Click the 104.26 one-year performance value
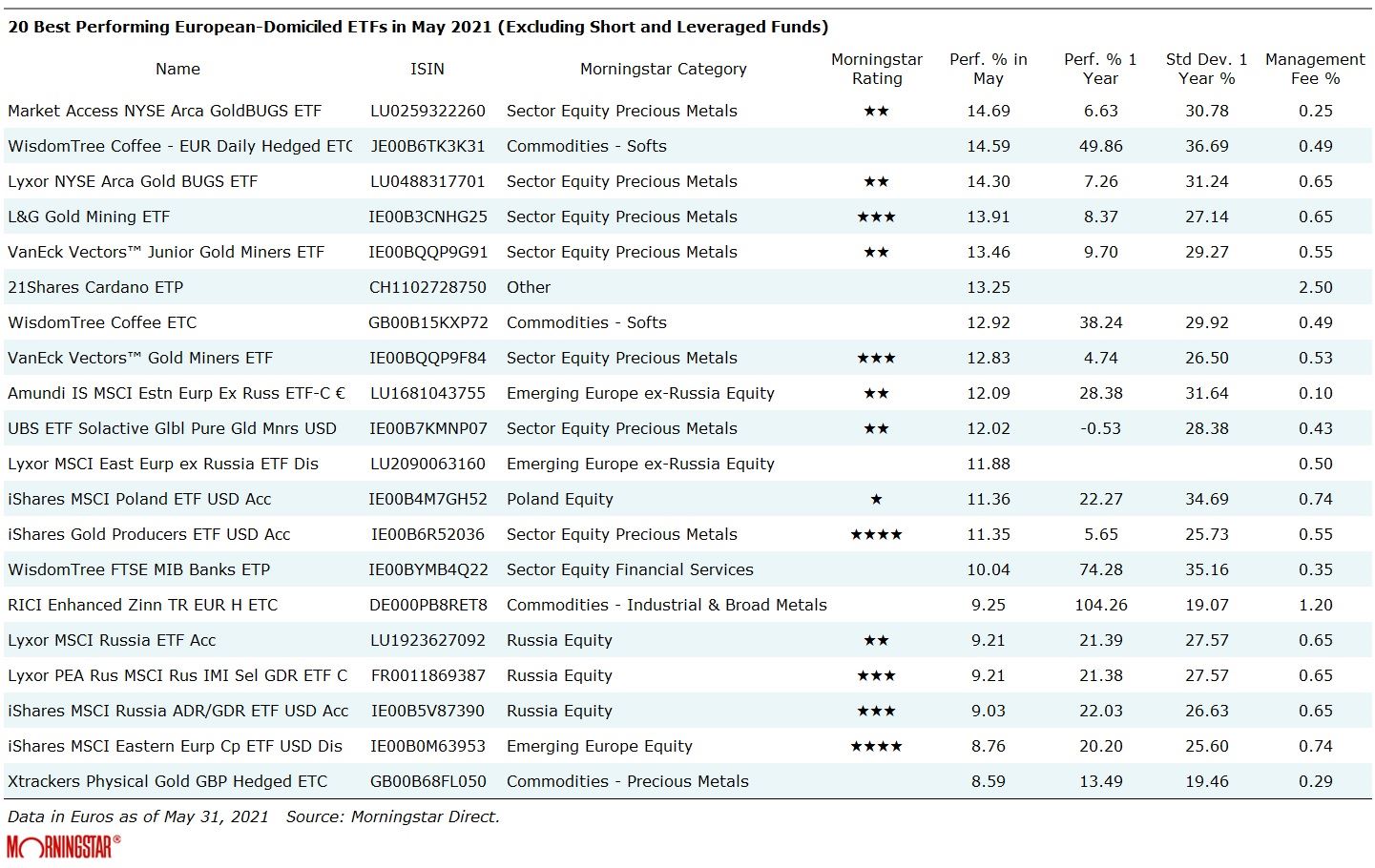The height and width of the screenshot is (868, 1375). point(1100,605)
